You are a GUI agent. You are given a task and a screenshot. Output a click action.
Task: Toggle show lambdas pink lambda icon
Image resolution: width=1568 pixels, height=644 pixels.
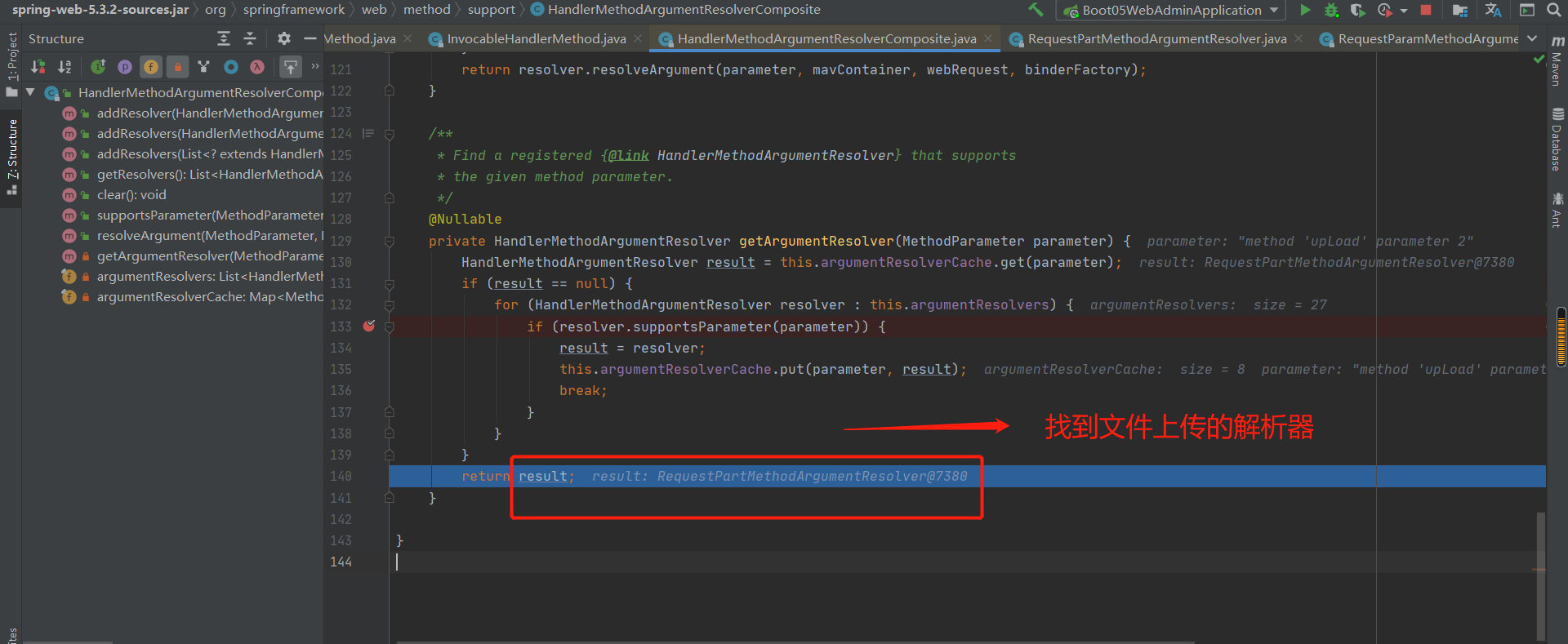(257, 67)
